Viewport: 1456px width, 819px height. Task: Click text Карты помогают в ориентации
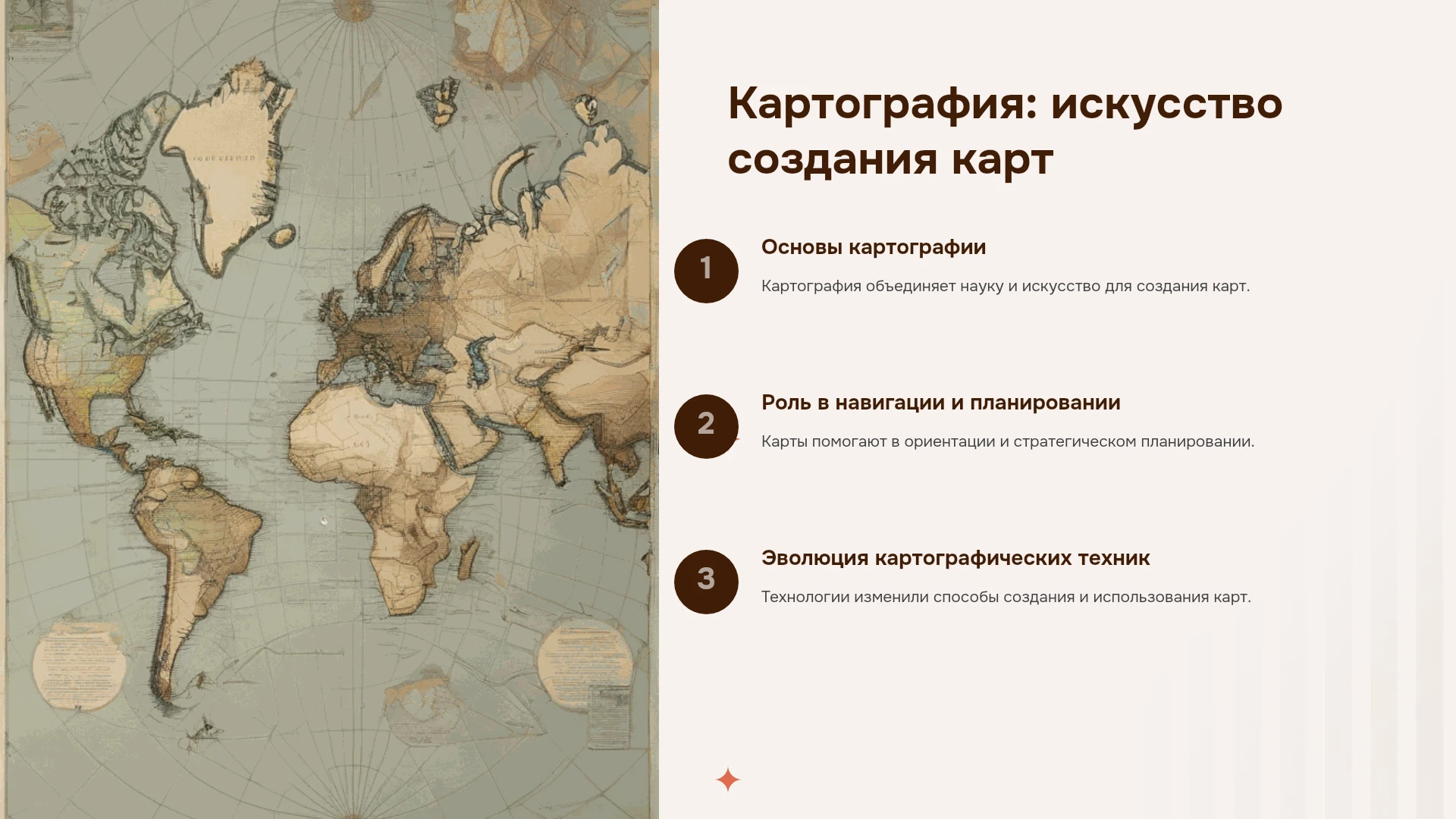click(1008, 442)
